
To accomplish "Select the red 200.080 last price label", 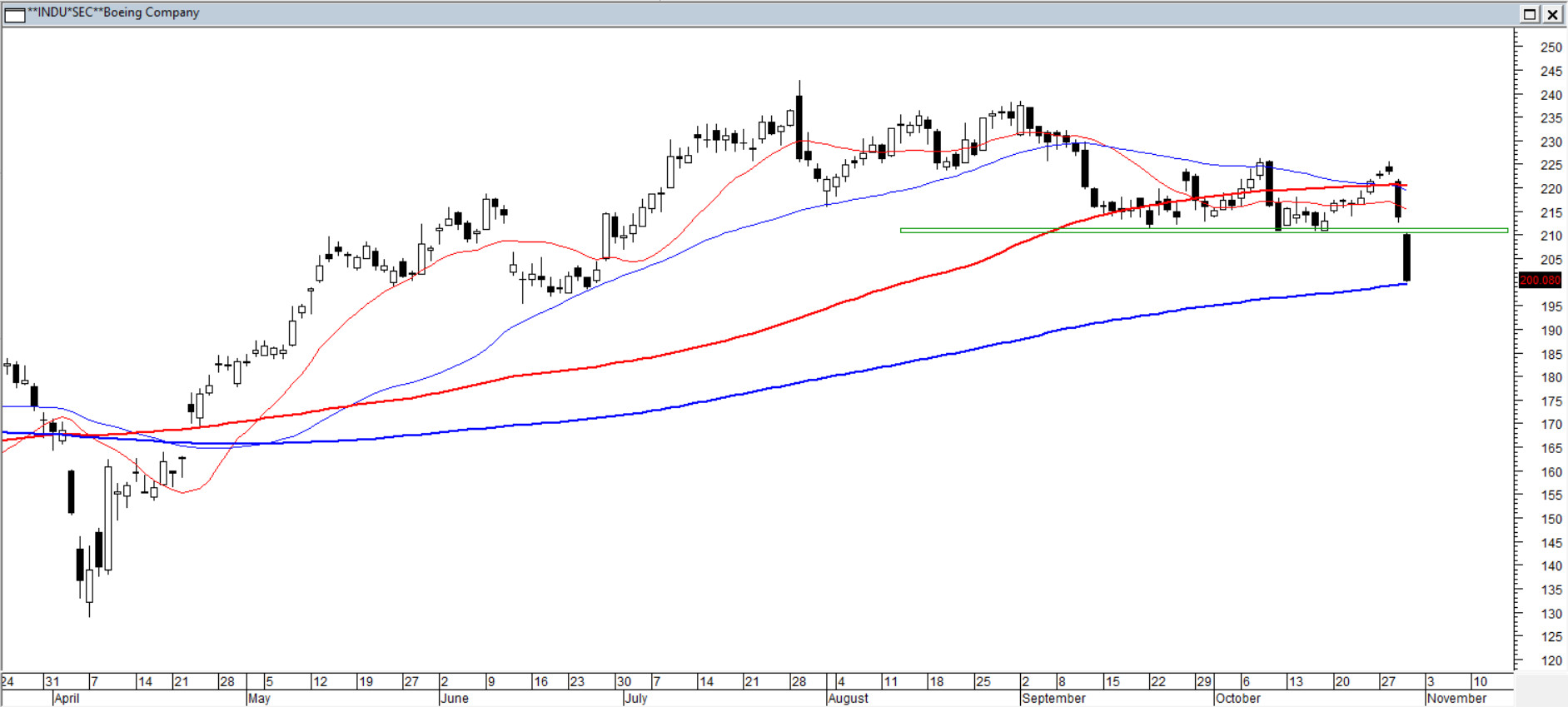I will pyautogui.click(x=1540, y=281).
